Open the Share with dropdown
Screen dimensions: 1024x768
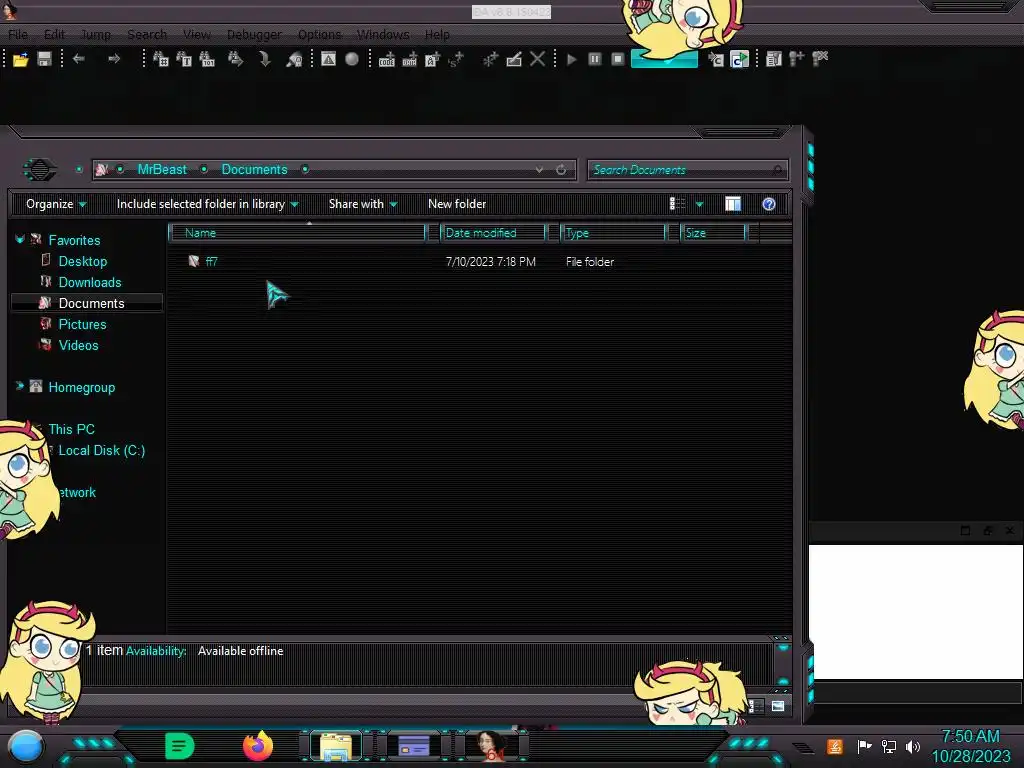(x=363, y=204)
